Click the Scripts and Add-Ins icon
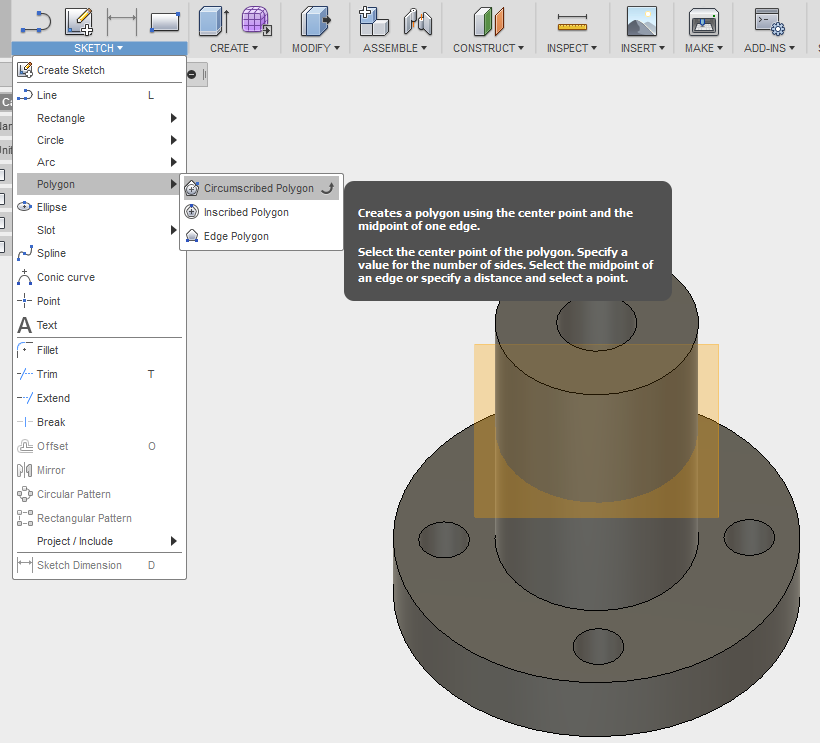This screenshot has width=820, height=743. click(768, 20)
